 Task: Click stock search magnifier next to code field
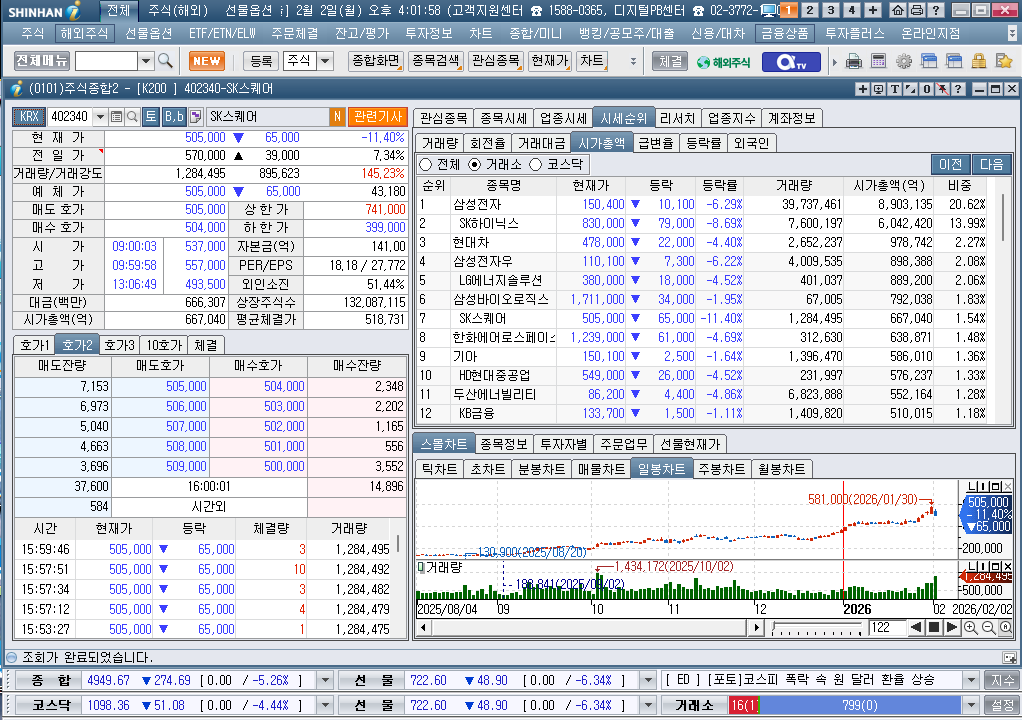click(x=132, y=117)
